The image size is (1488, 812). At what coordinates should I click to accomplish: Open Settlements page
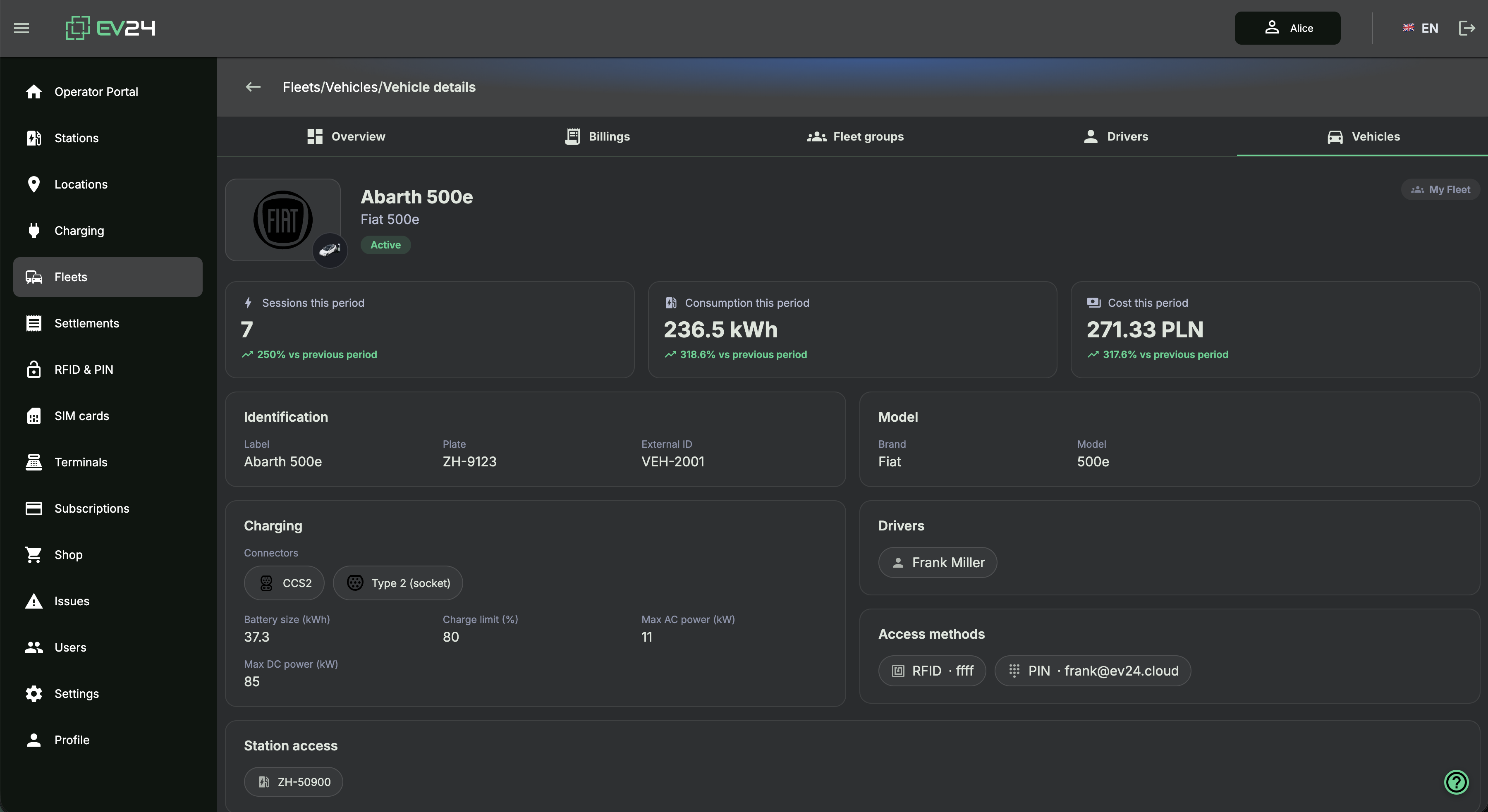tap(108, 323)
